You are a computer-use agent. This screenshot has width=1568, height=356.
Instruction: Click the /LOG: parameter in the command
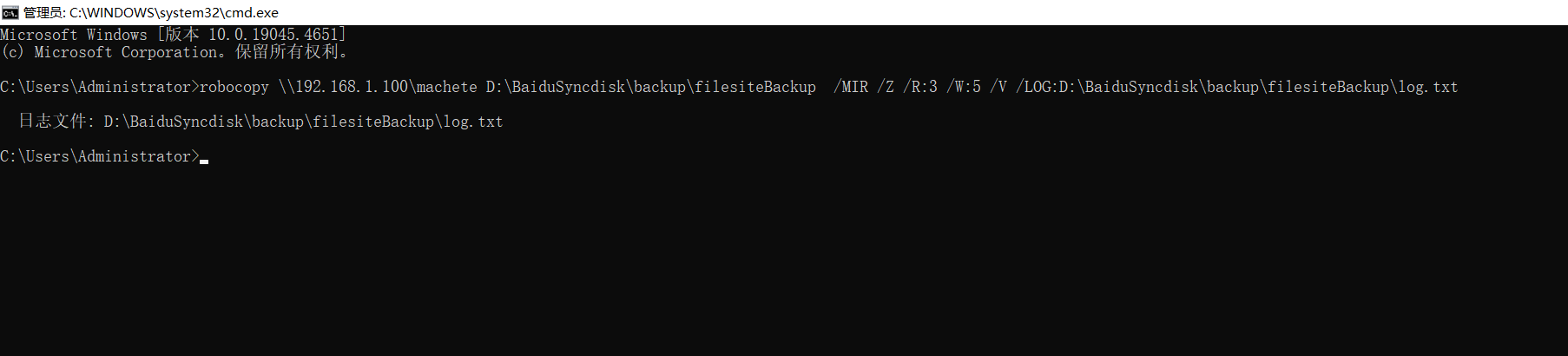point(1237,87)
